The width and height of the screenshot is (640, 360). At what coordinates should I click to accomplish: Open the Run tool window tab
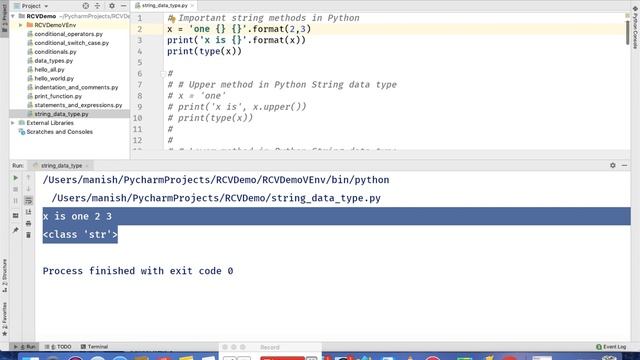(24, 347)
